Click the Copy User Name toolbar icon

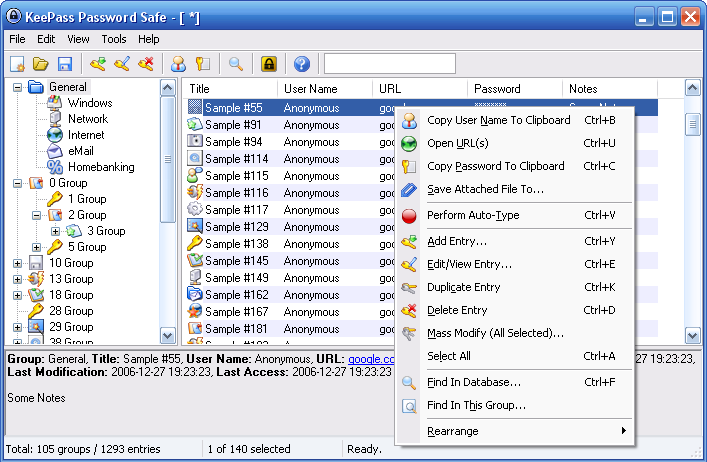point(179,64)
